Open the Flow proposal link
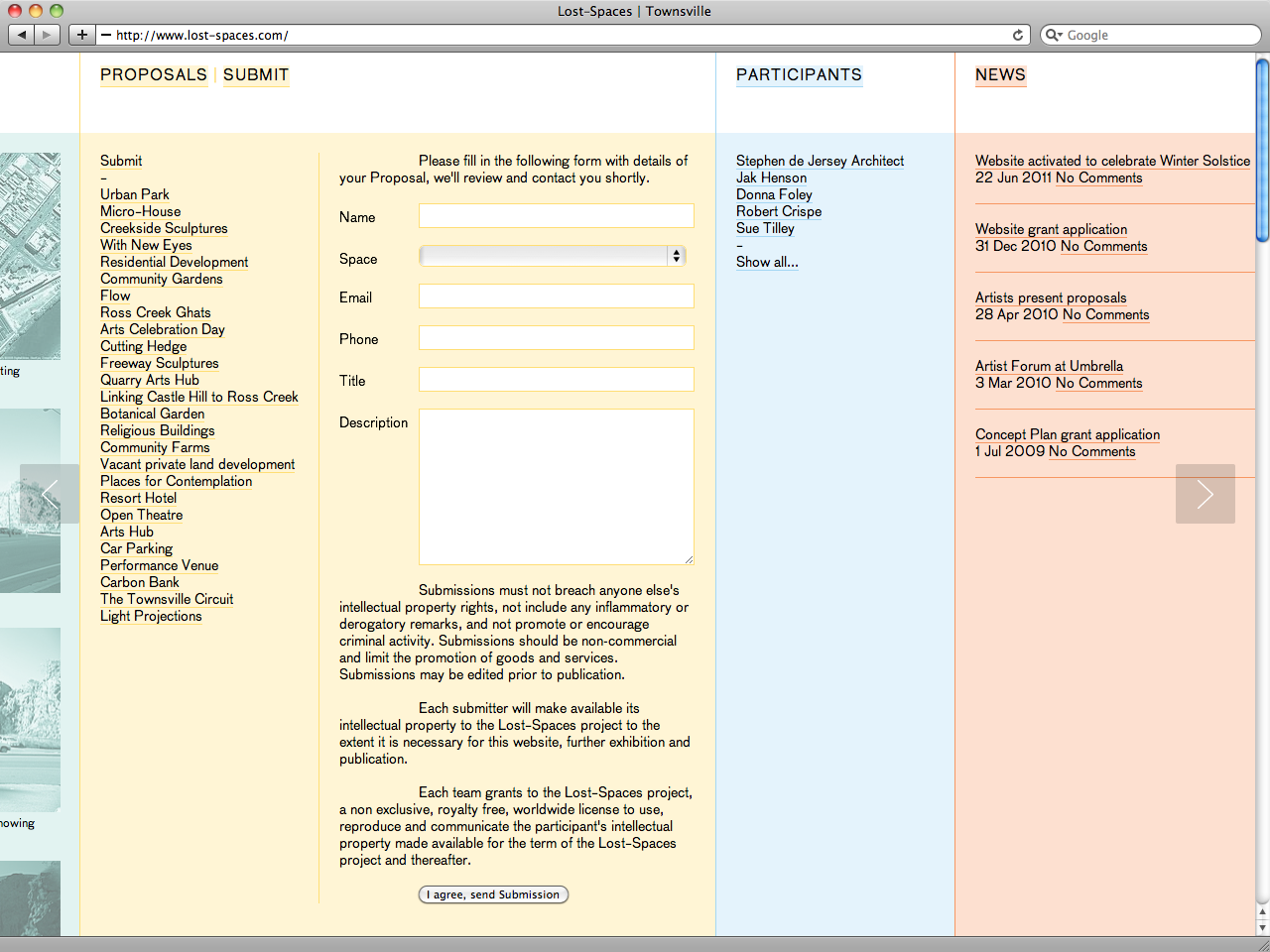 pyautogui.click(x=115, y=296)
